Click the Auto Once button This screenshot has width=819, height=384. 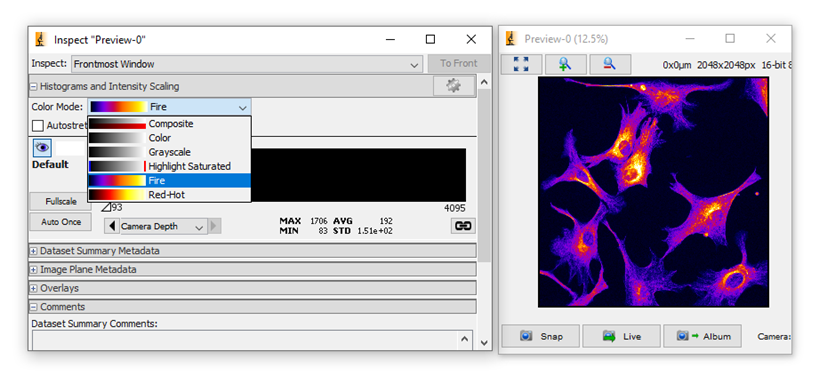coord(61,222)
